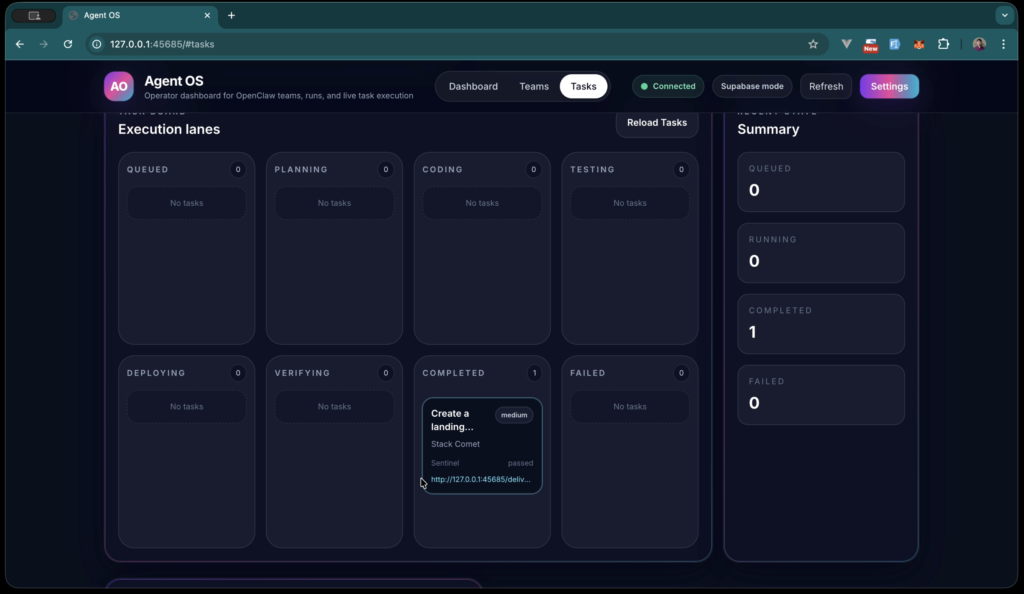Open the extension with the red New badge
The height and width of the screenshot is (594, 1024).
[868, 44]
